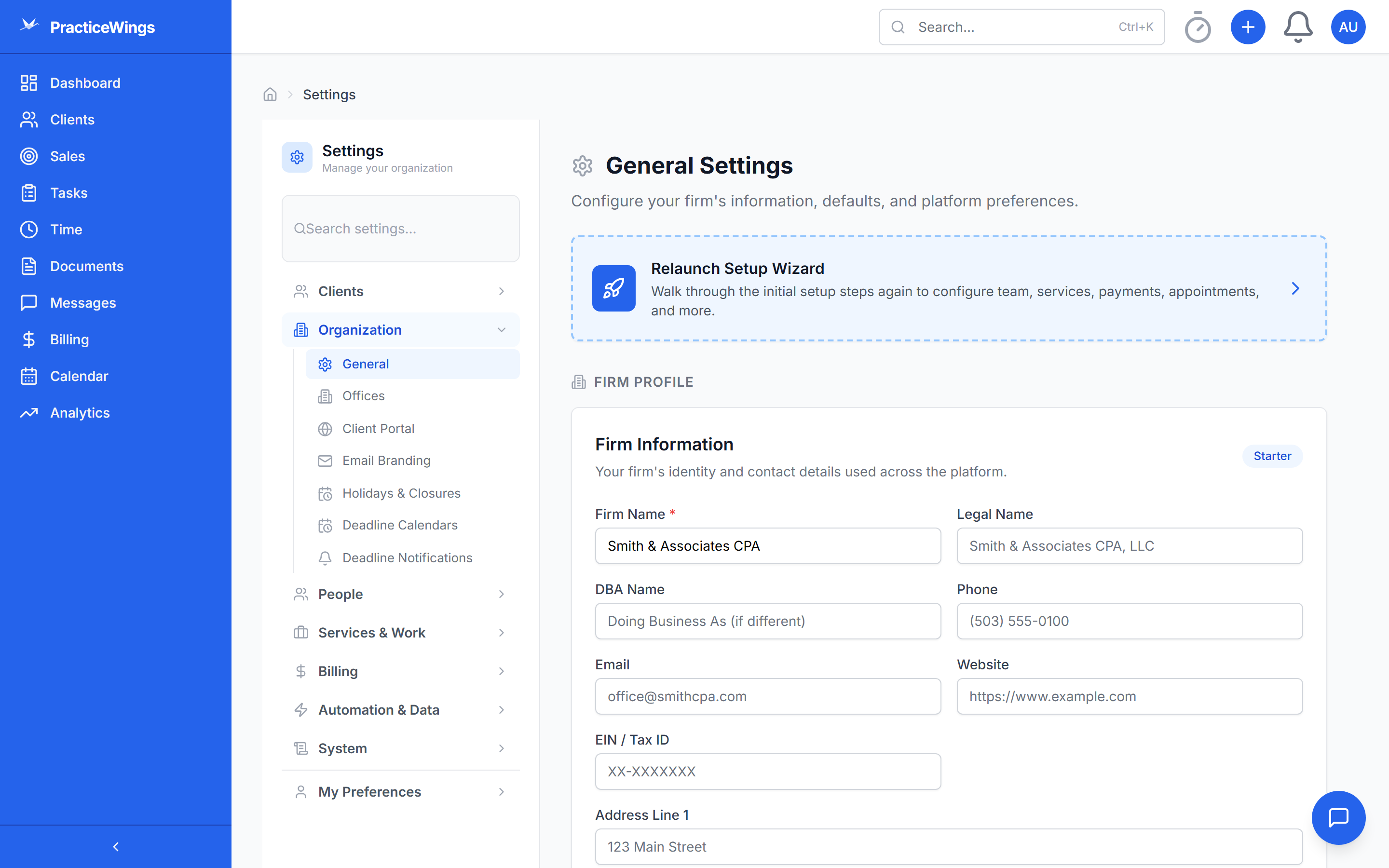Select General under Organization

(x=413, y=364)
